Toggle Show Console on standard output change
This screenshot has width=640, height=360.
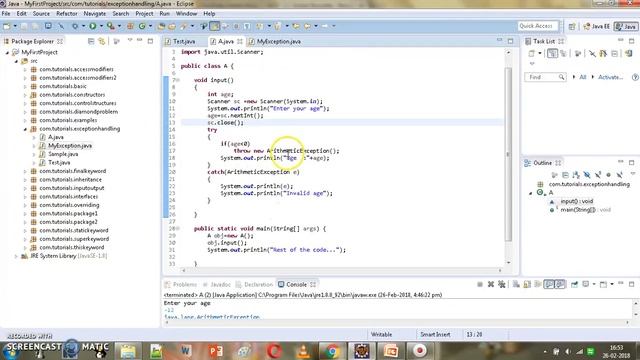[x=549, y=284]
